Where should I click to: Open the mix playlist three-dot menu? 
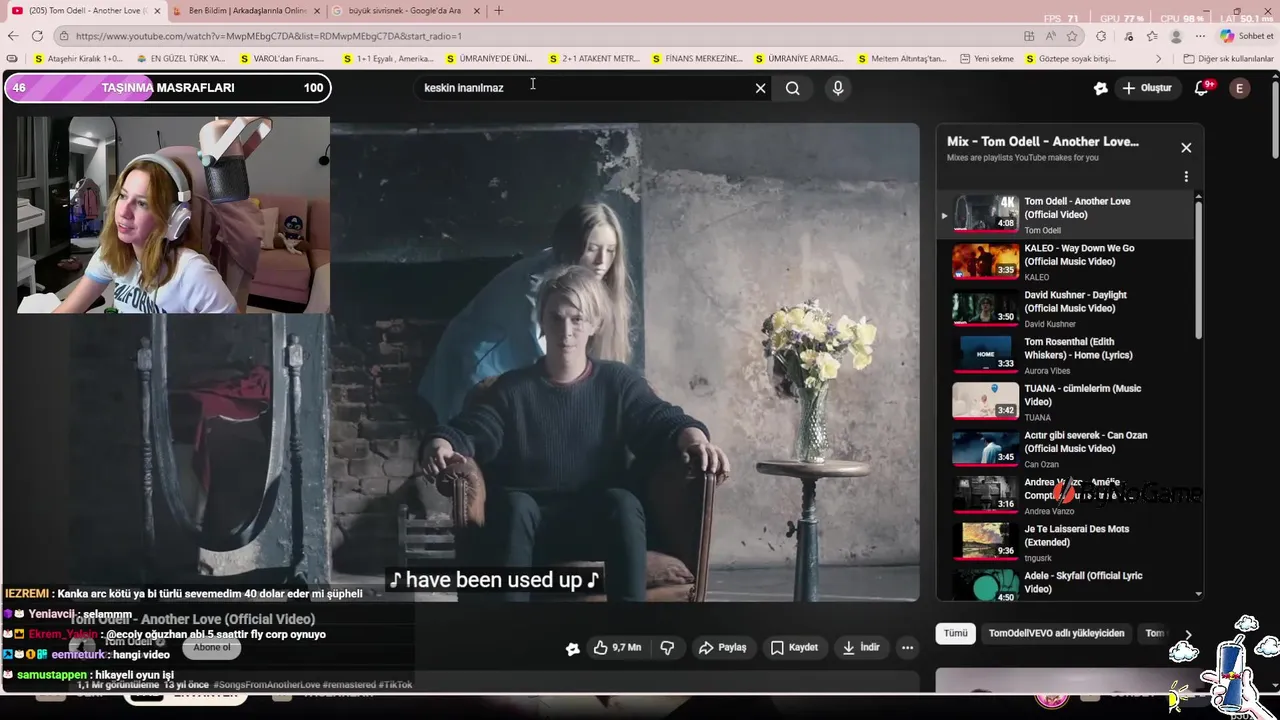tap(1186, 177)
